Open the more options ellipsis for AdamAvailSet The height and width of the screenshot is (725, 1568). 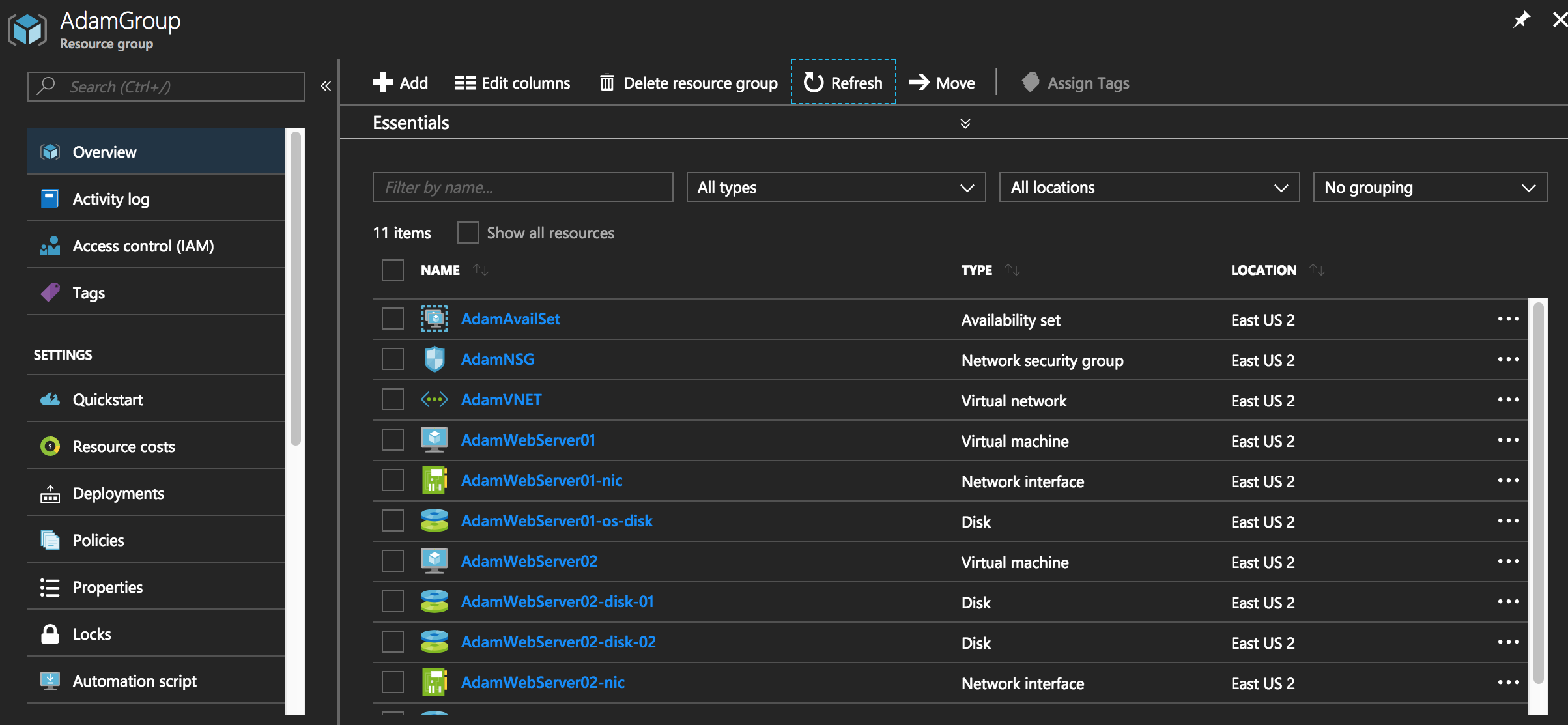click(1508, 319)
